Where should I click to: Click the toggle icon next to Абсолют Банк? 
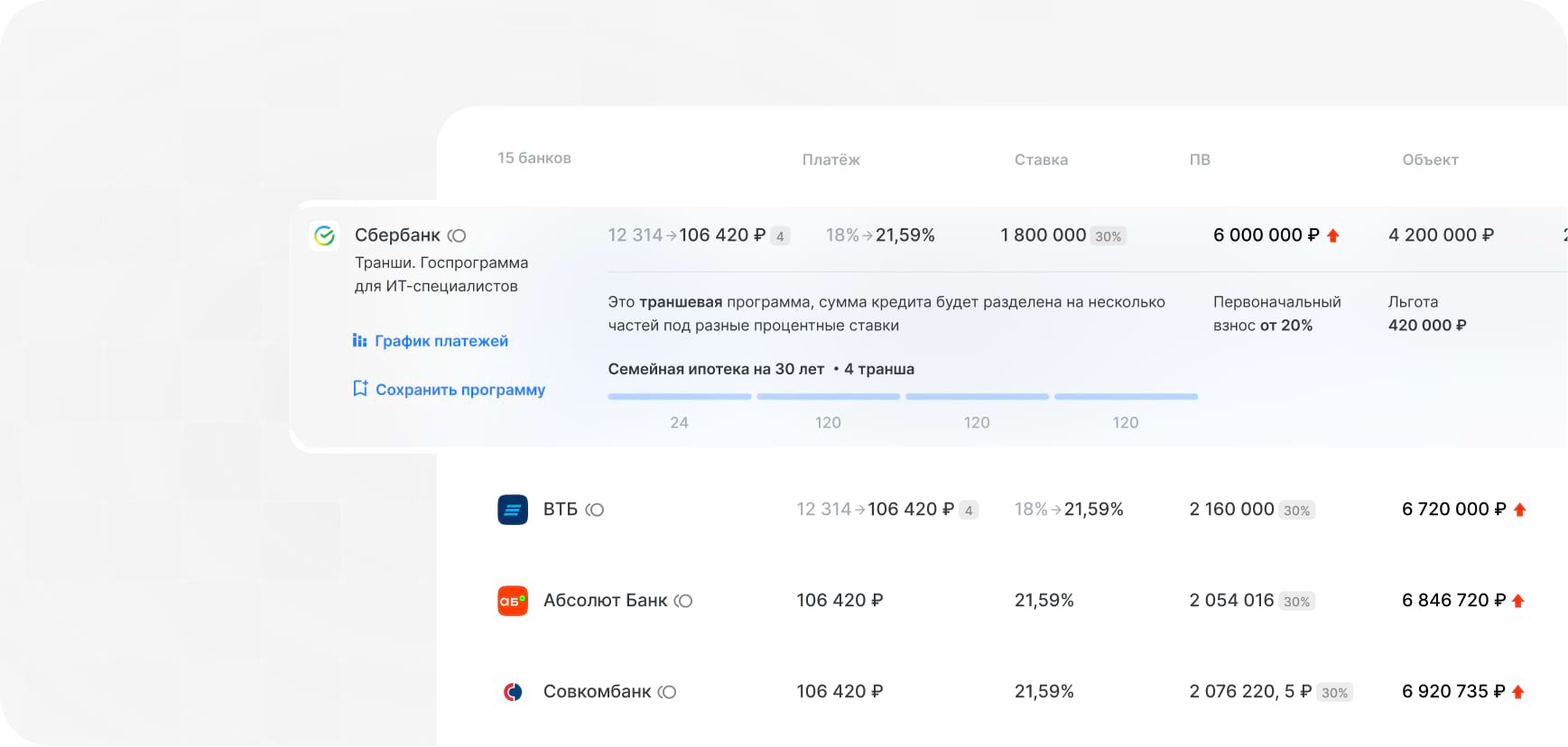click(683, 601)
